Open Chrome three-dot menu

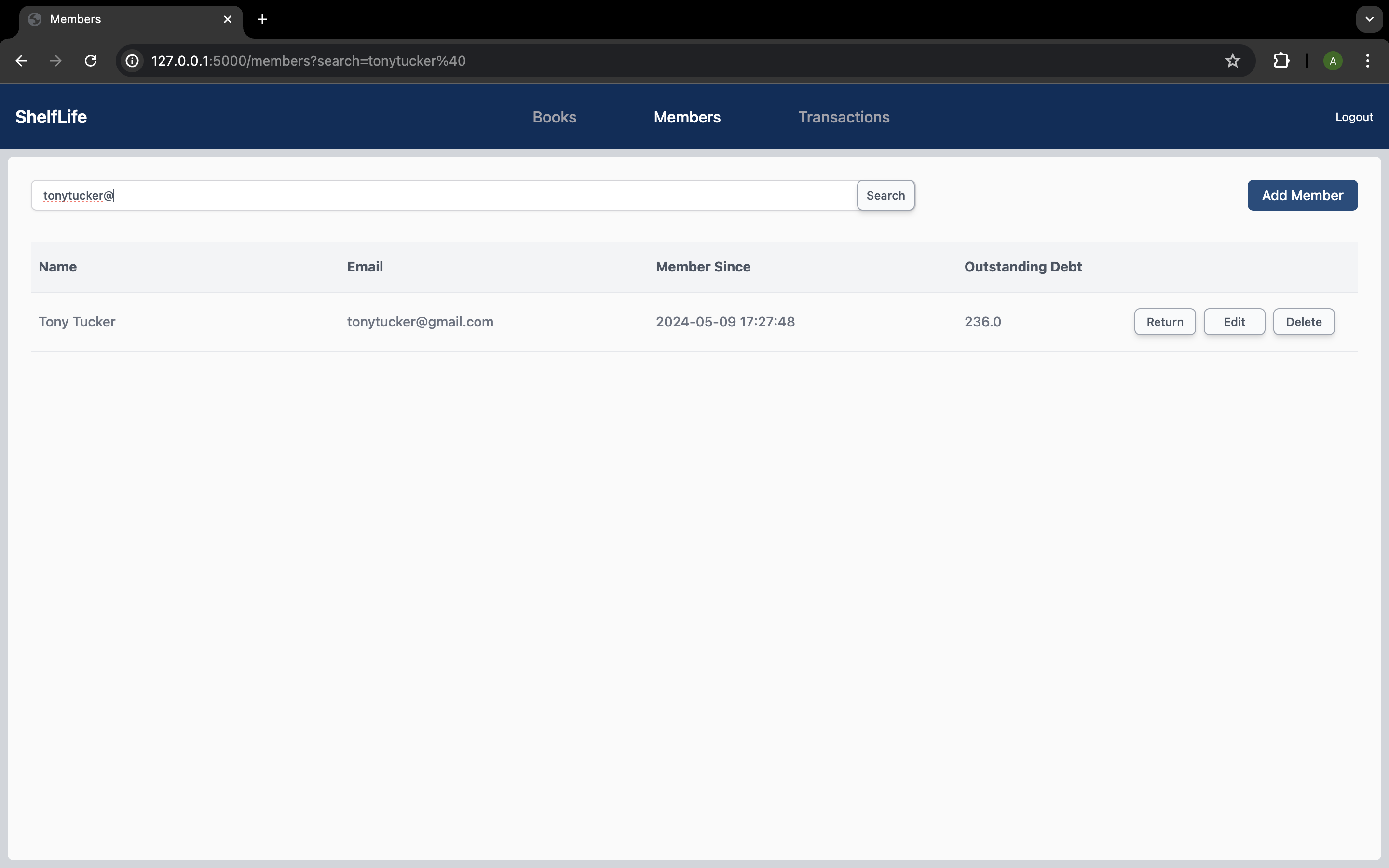click(x=1368, y=61)
